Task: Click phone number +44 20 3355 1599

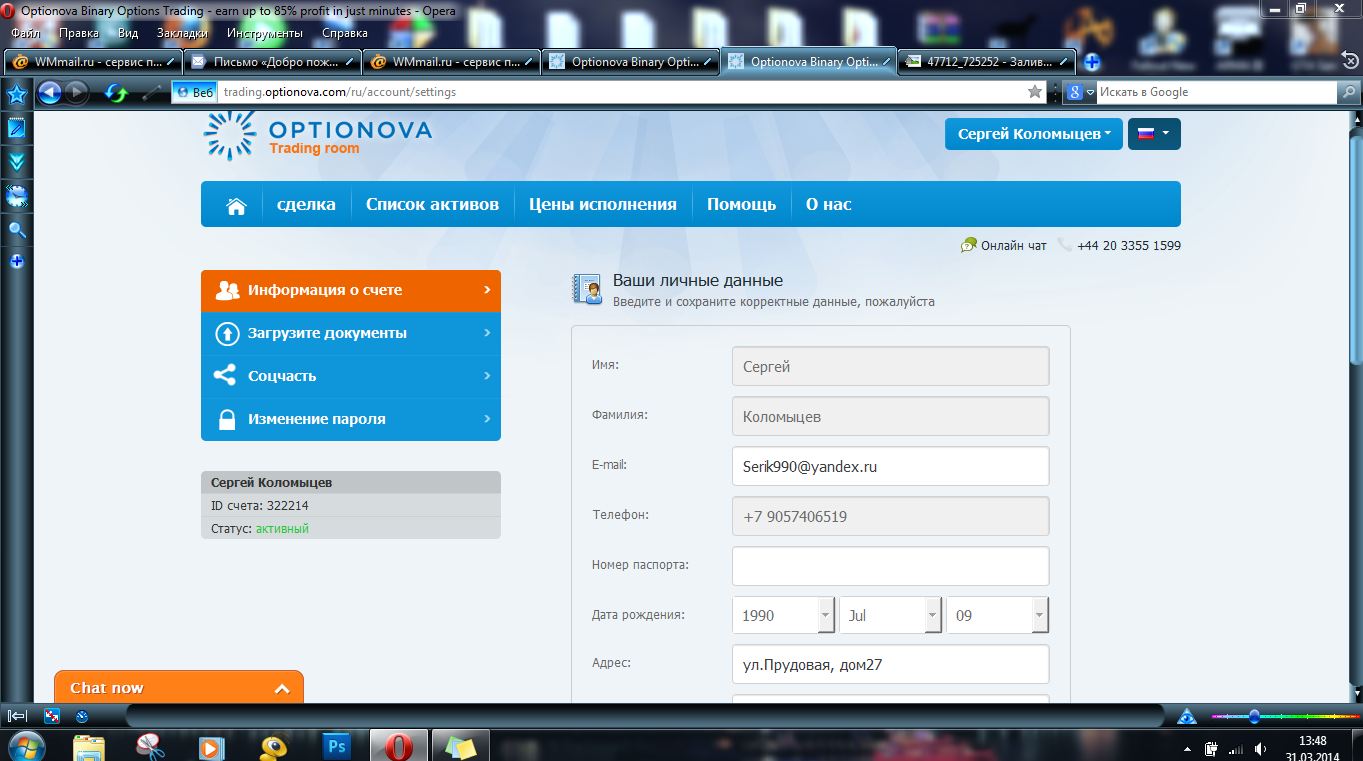Action: pos(1128,245)
